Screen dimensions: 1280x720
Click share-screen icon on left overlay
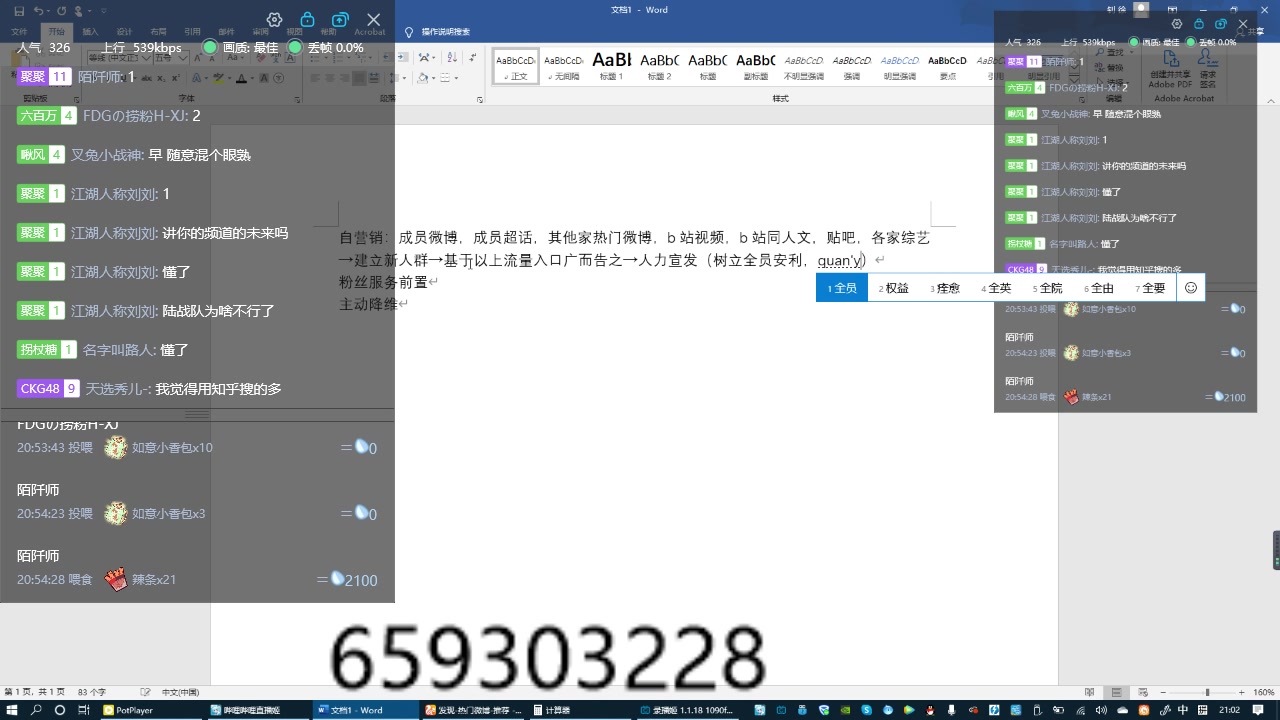pyautogui.click(x=340, y=20)
